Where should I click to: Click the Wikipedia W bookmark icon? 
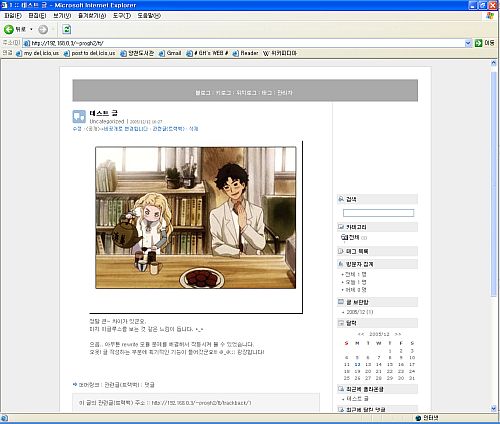pos(266,53)
